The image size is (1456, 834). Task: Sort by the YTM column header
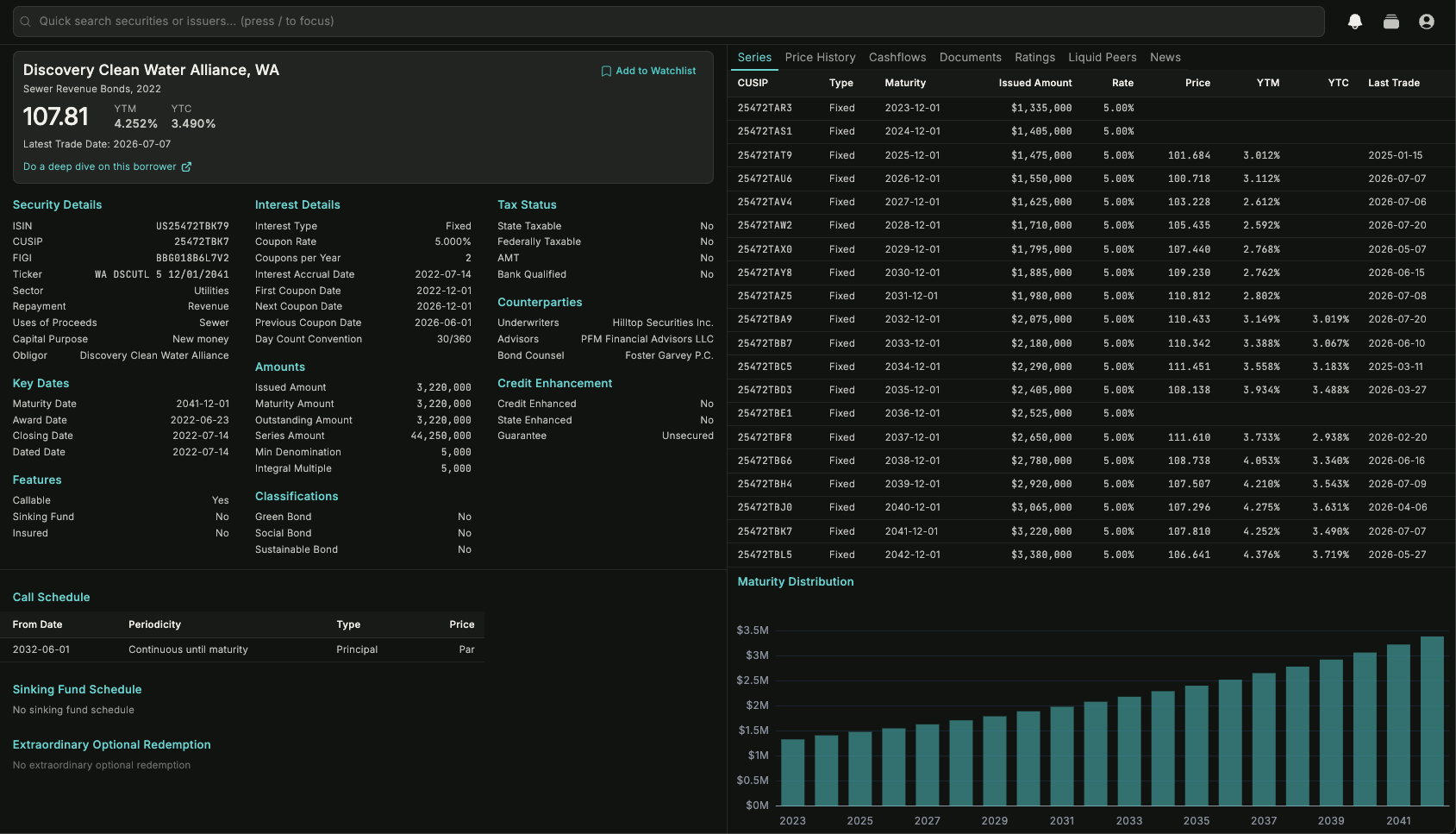[1268, 83]
